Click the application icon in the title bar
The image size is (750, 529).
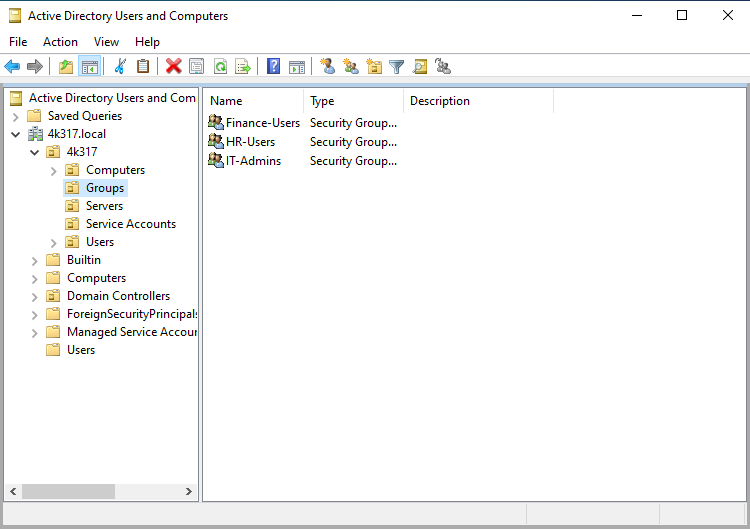pos(15,16)
